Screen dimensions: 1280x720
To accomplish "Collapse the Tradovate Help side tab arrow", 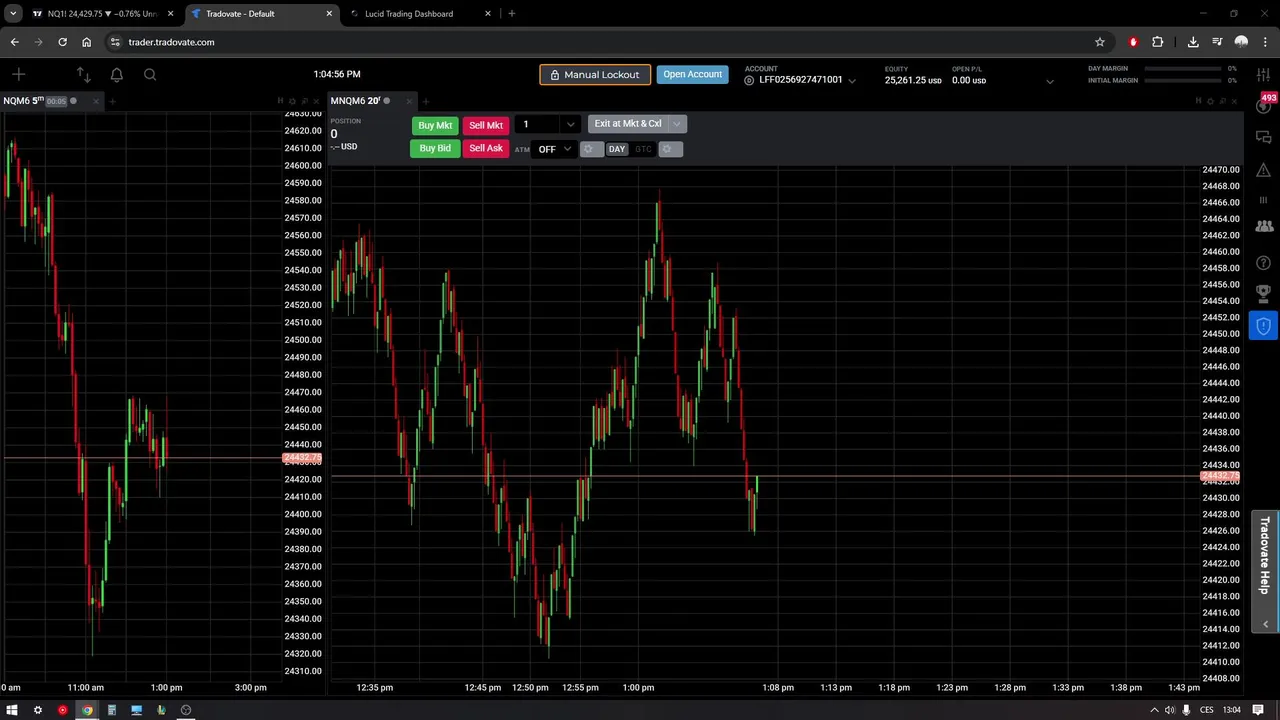I will (x=1265, y=624).
